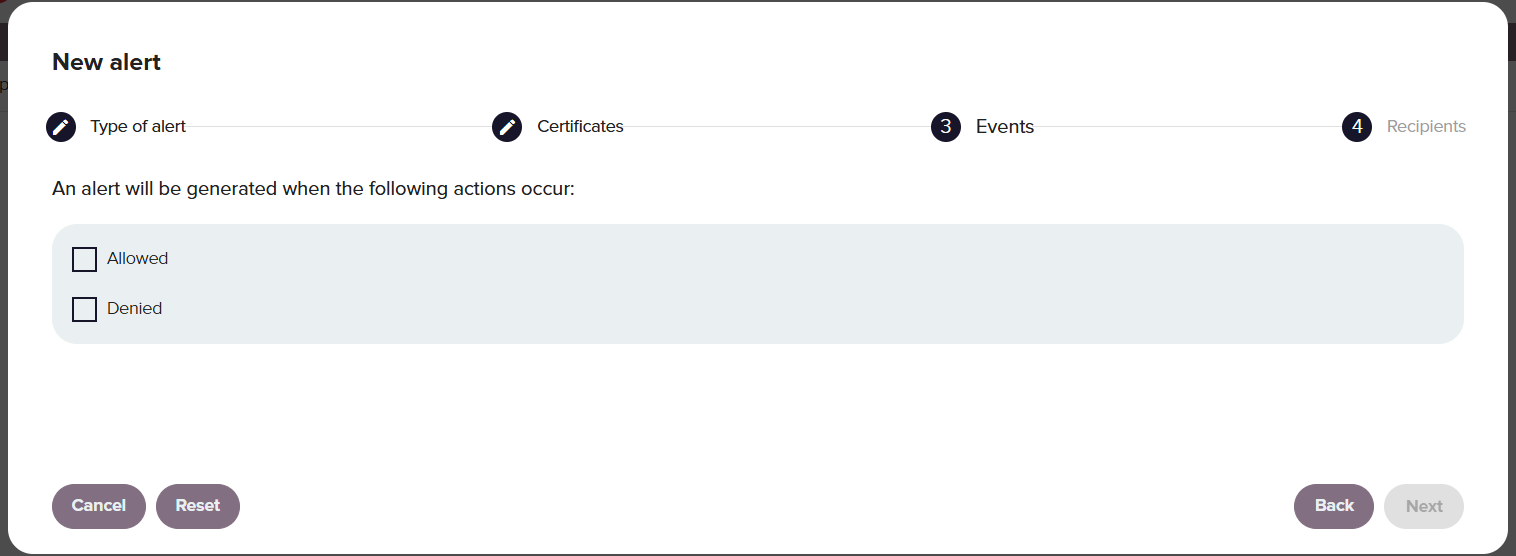Click the pencil icon beside Type of alert
The width and height of the screenshot is (1516, 556).
point(61,127)
